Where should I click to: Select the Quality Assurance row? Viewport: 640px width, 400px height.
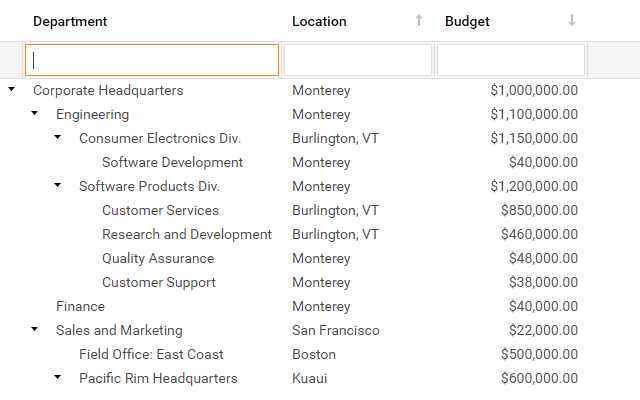pyautogui.click(x=158, y=258)
